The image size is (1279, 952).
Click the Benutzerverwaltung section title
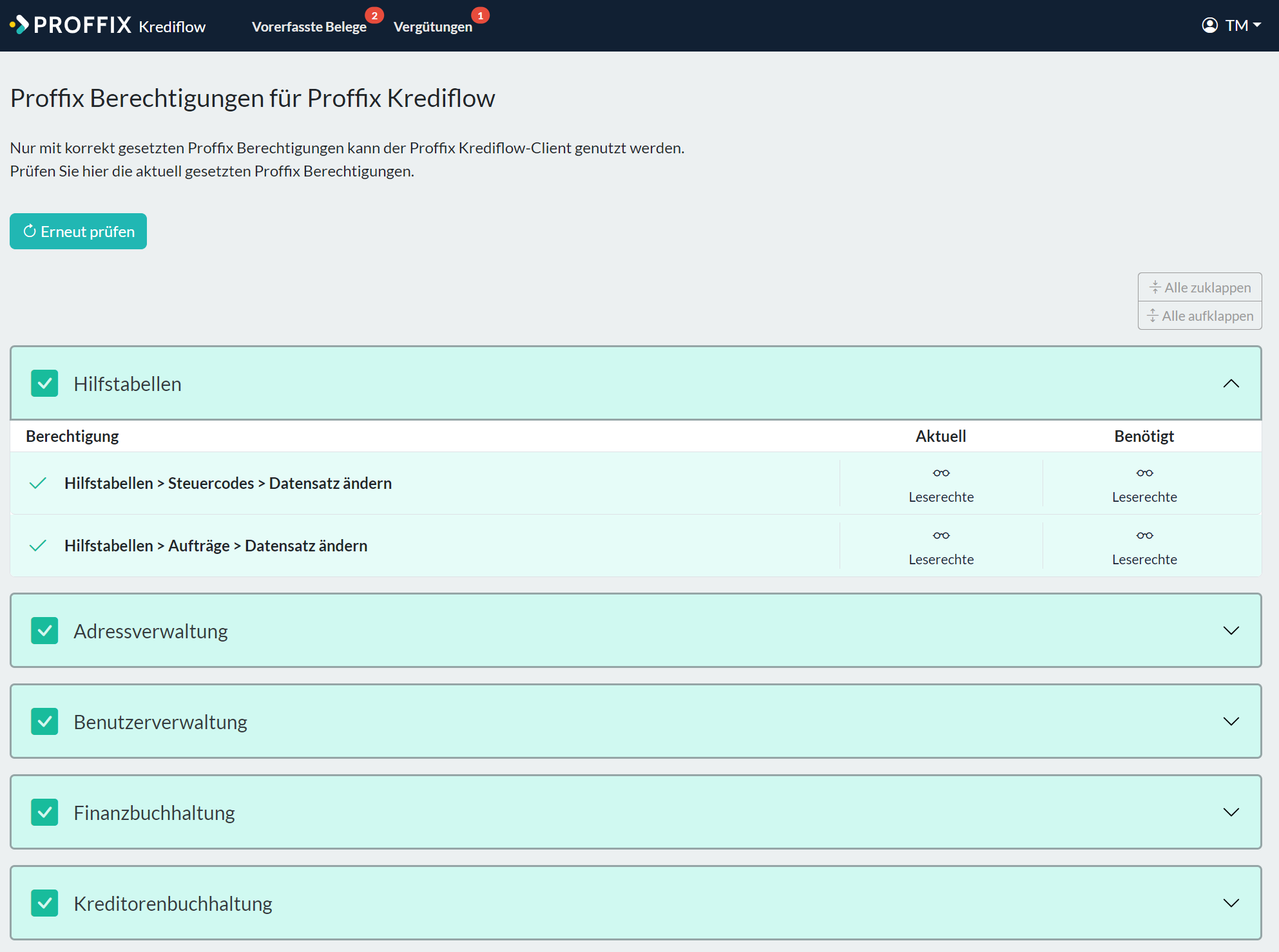[x=160, y=722]
